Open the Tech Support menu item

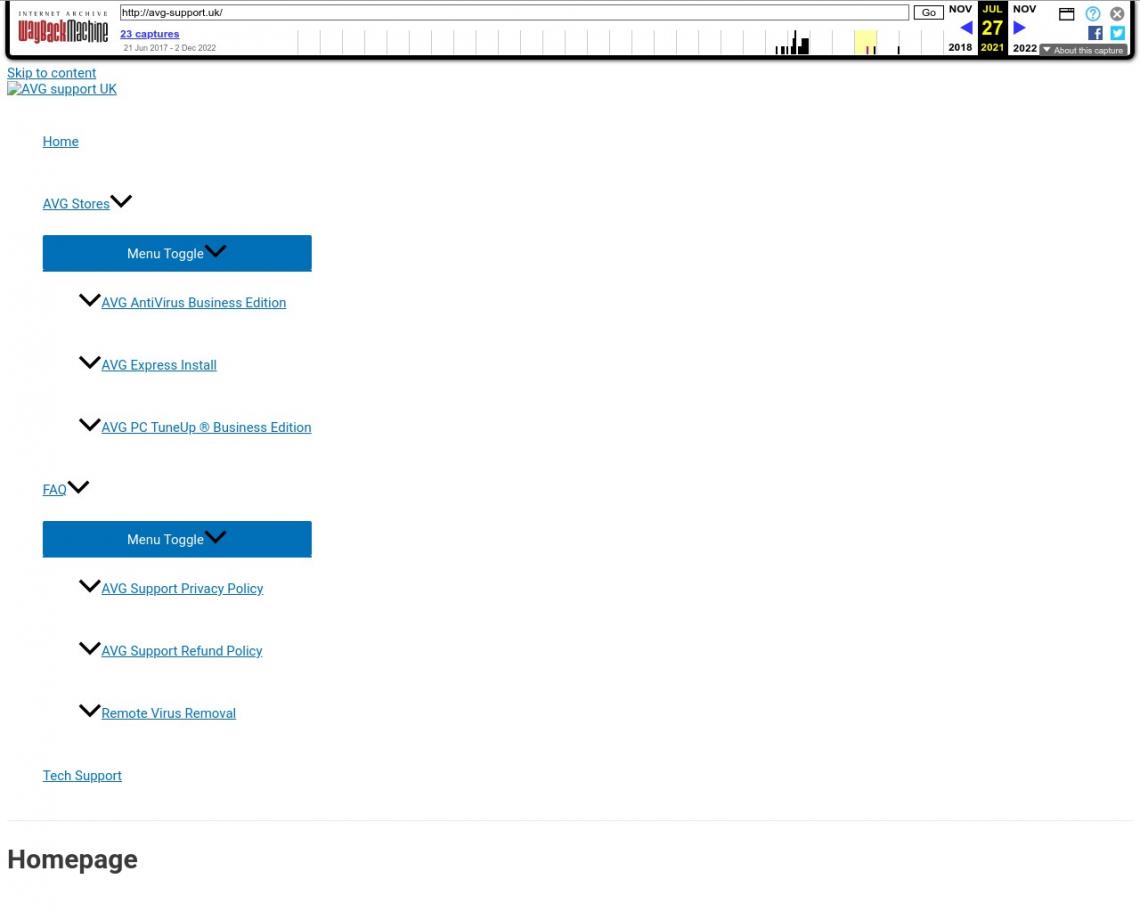[x=82, y=776]
